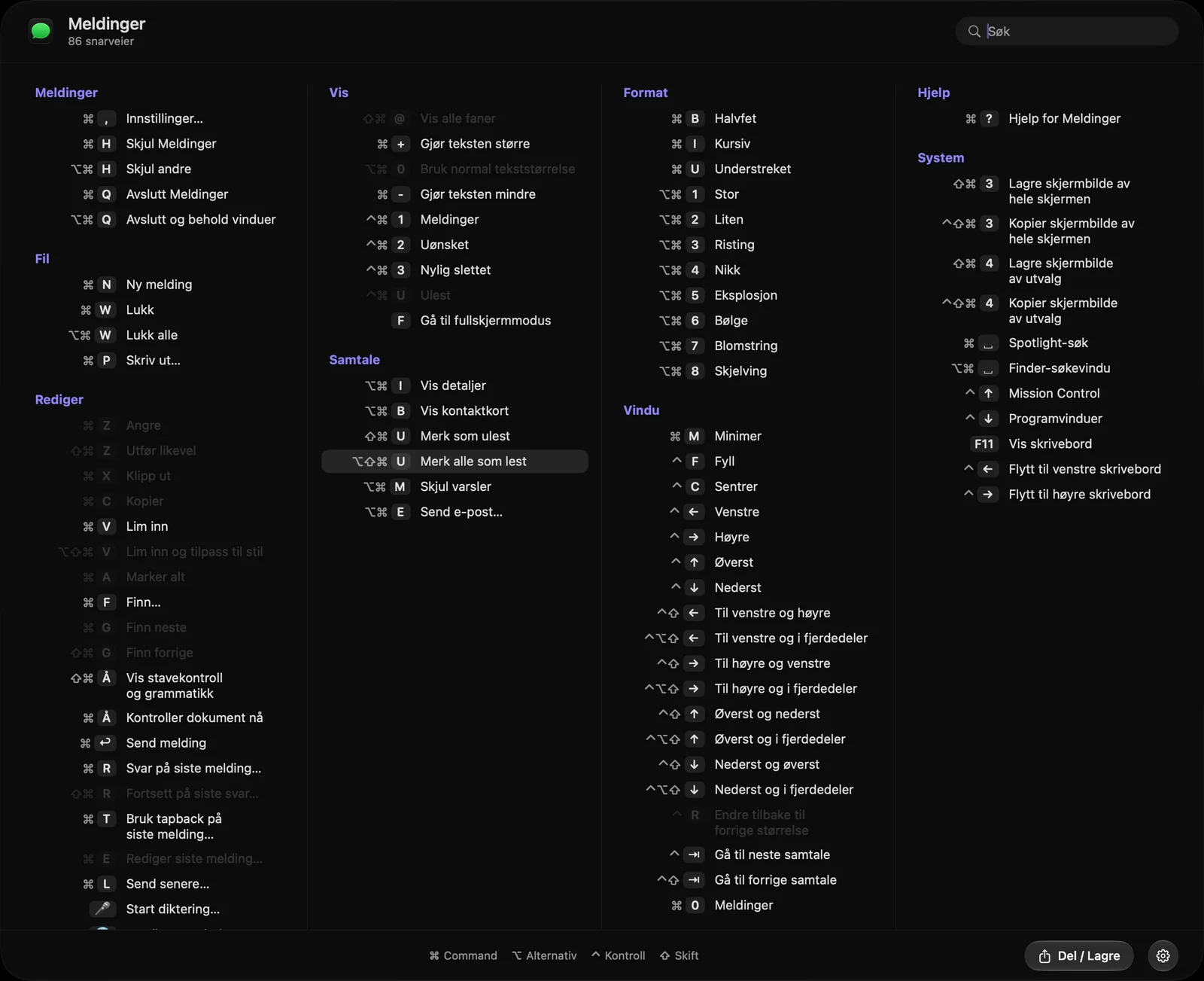The image size is (1204, 981).
Task: Click the right arrow for Flytt til høyre skrivebord
Action: pos(988,494)
